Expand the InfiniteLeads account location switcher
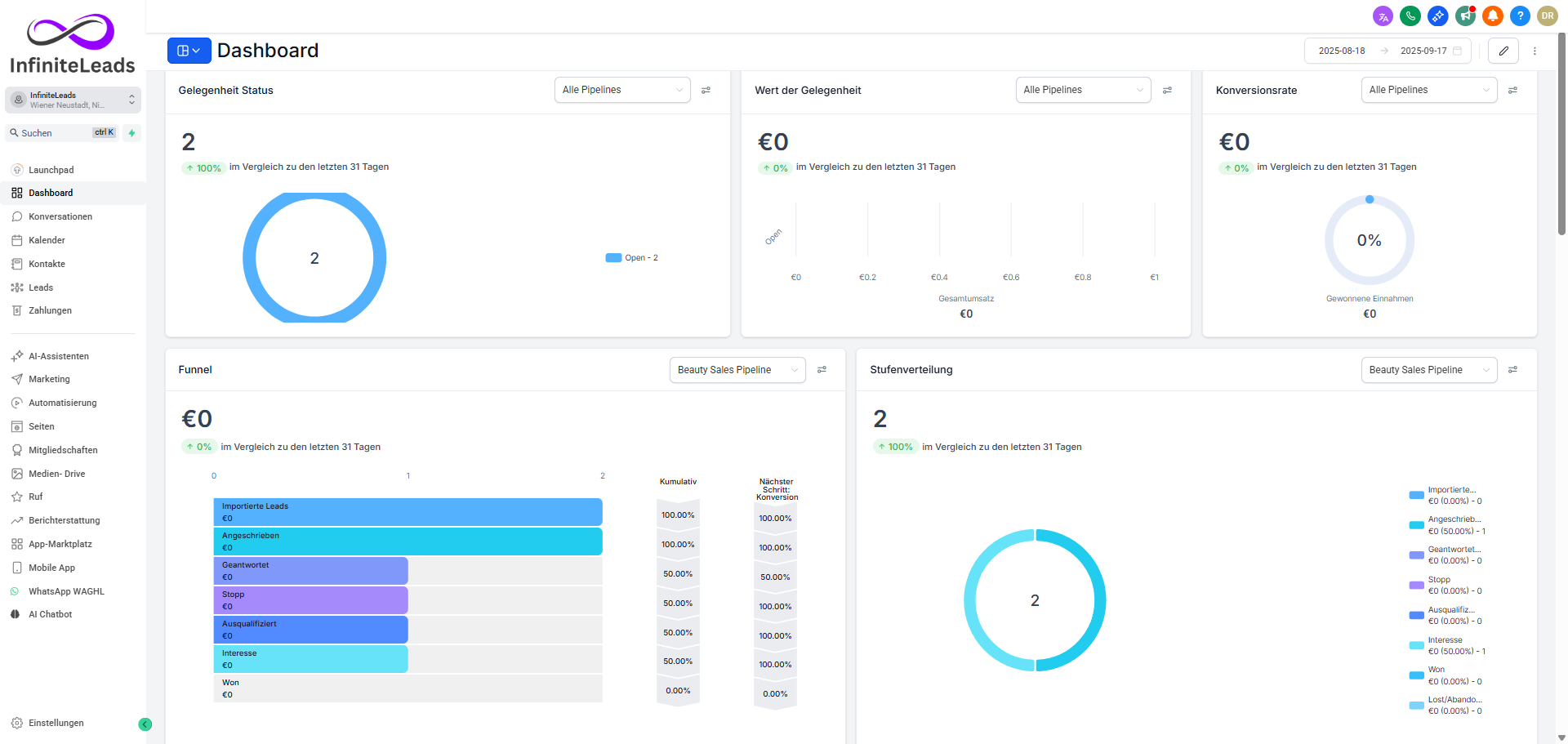This screenshot has height=744, width=1568. click(73, 100)
